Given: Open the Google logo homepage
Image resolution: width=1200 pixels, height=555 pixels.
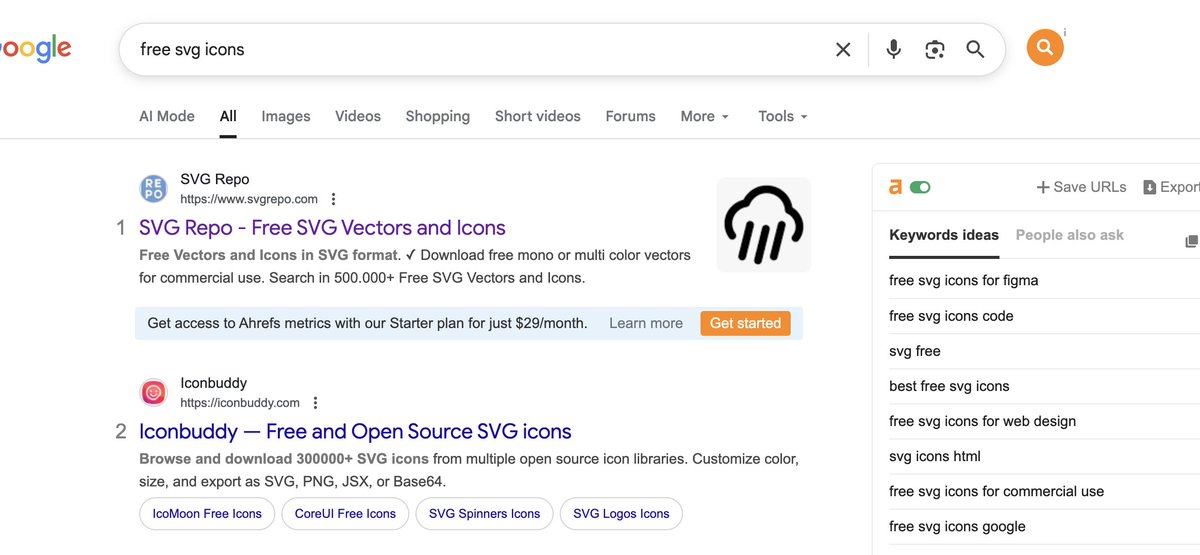Looking at the screenshot, I should [35, 48].
